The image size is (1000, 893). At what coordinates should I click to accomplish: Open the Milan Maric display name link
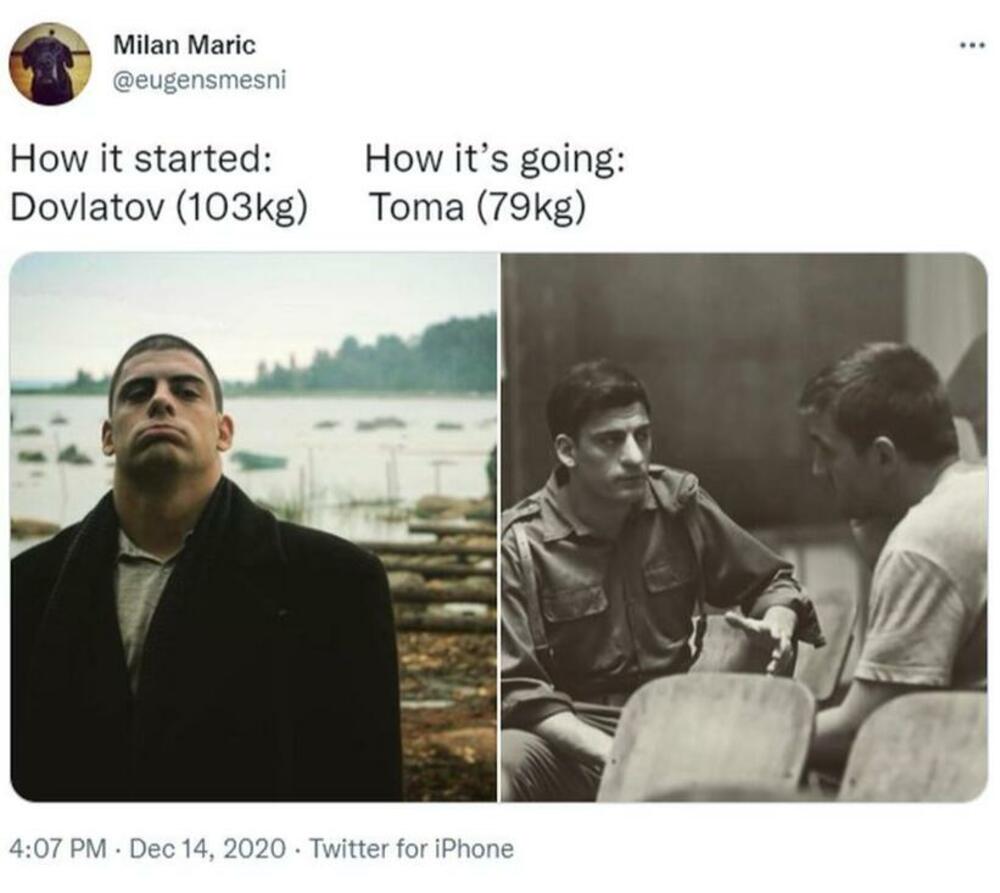click(x=184, y=45)
